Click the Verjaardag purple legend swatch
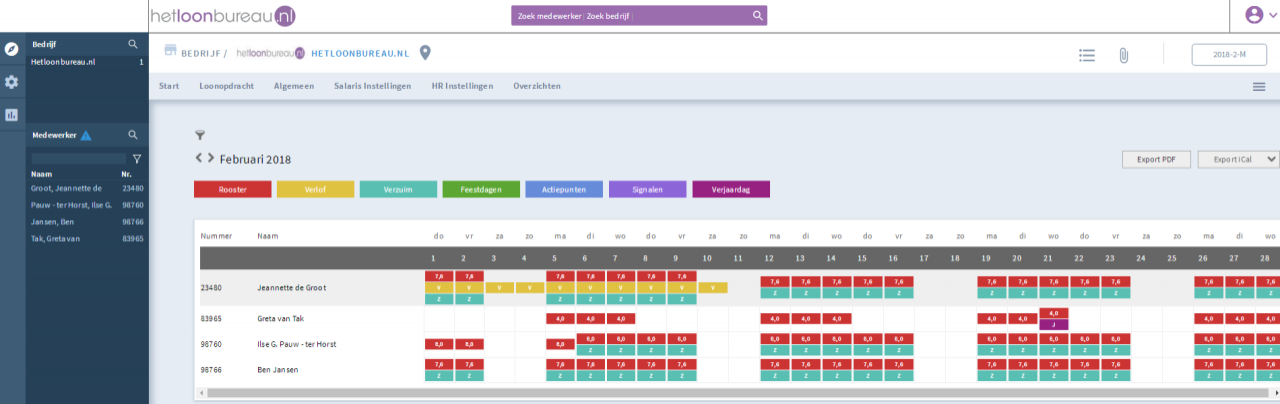The width and height of the screenshot is (1280, 404). click(731, 189)
